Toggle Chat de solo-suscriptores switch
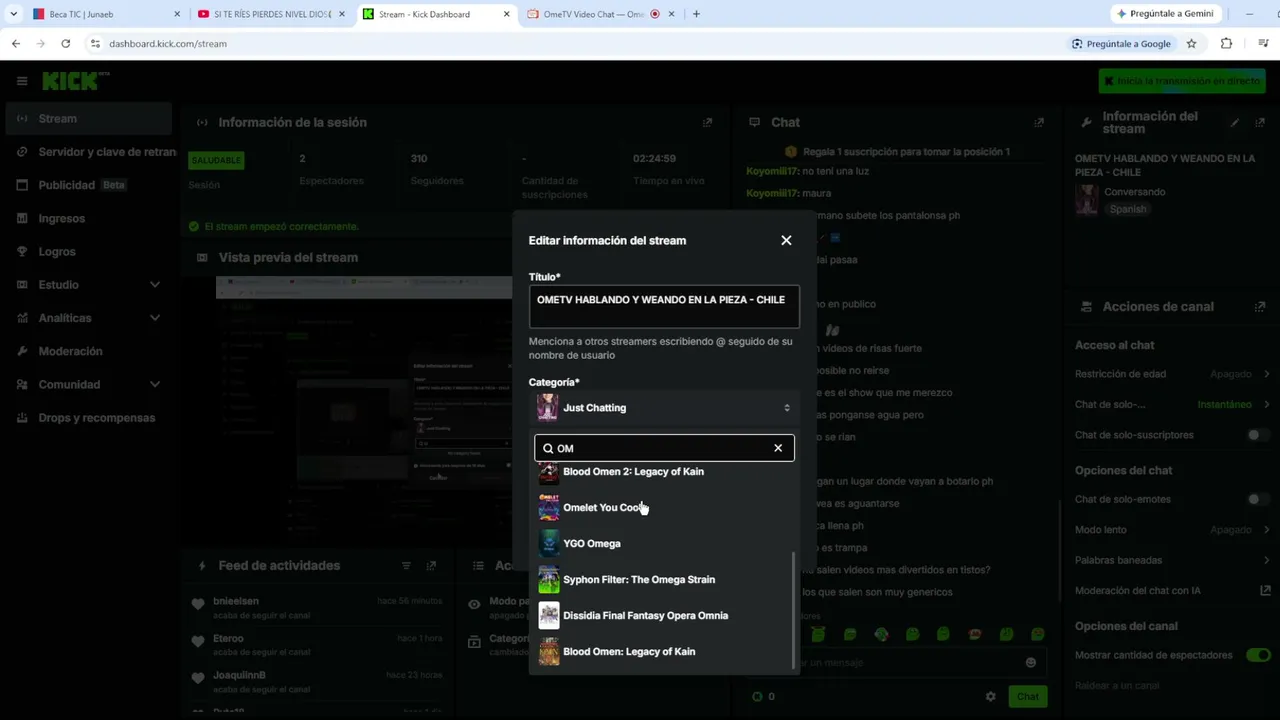 (1257, 435)
